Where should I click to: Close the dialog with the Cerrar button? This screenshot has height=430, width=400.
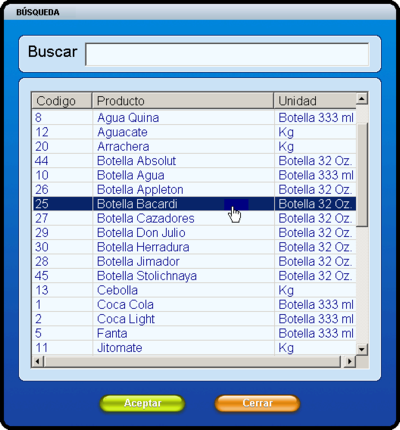point(257,403)
